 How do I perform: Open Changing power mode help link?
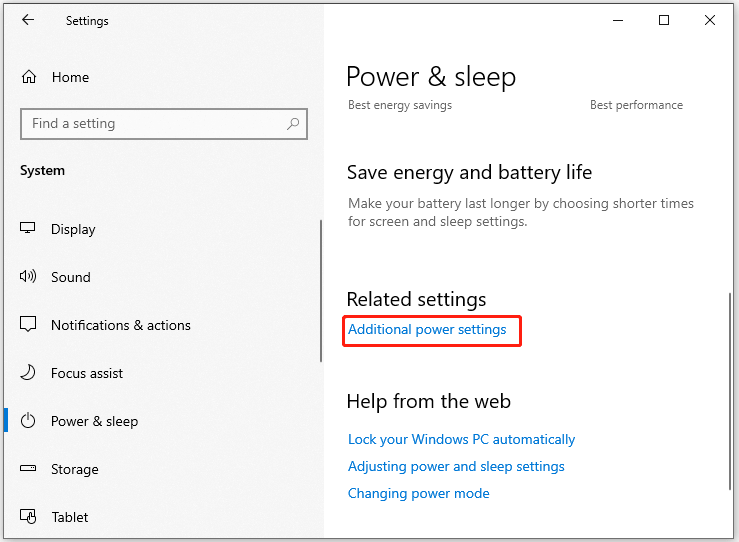419,493
